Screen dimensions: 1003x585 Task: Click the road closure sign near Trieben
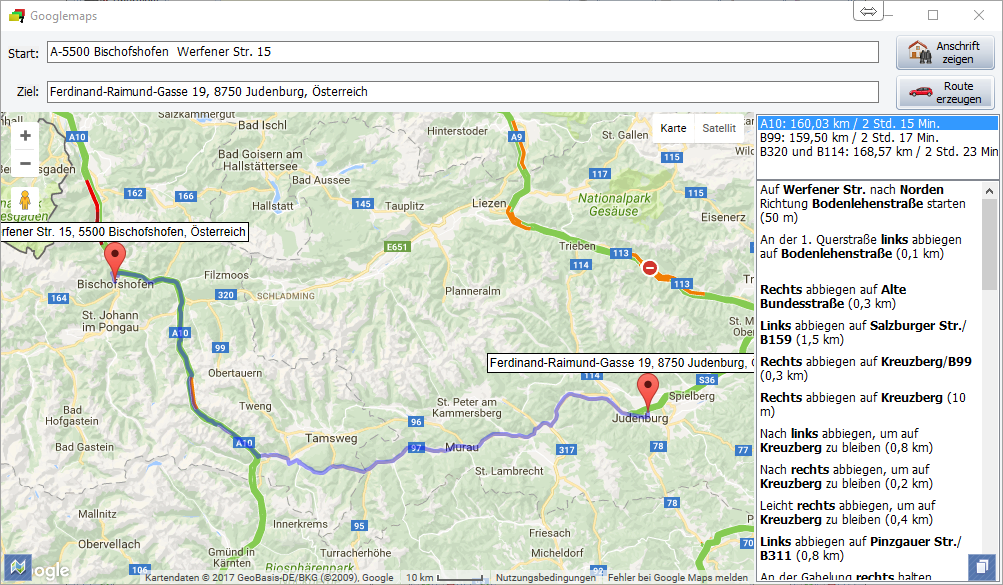pos(650,268)
